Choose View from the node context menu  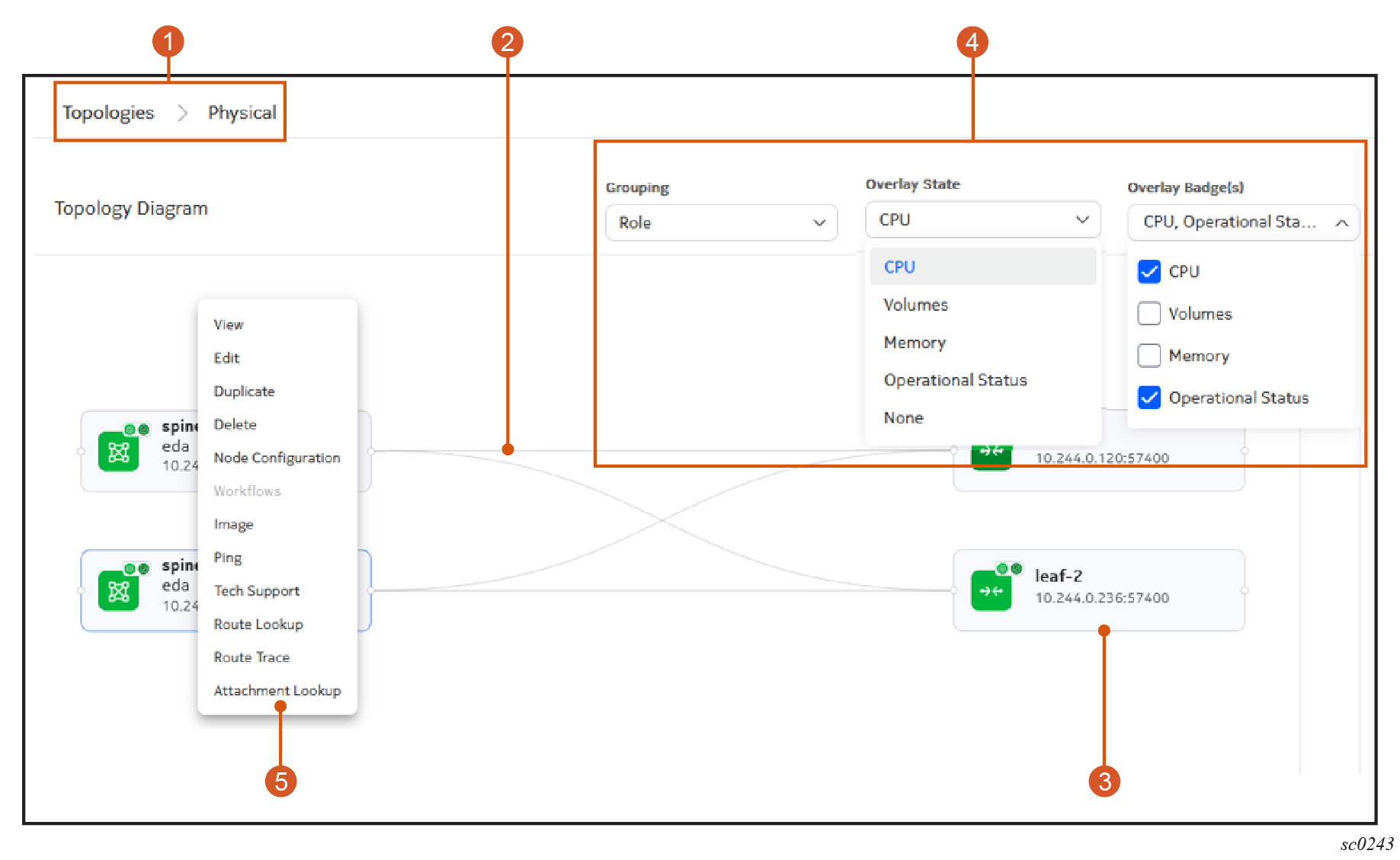pyautogui.click(x=277, y=324)
